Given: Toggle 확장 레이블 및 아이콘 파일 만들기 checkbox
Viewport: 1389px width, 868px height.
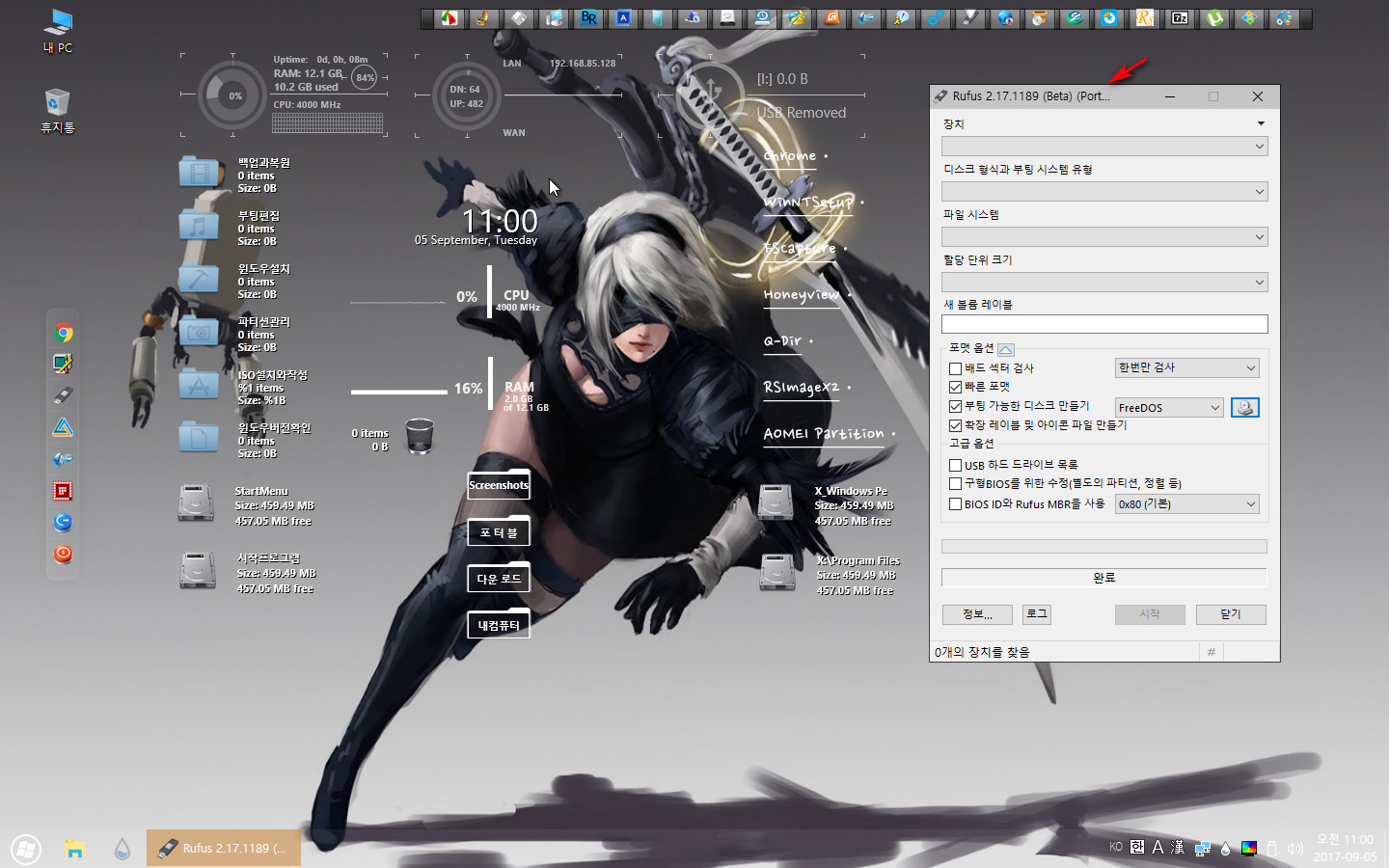Looking at the screenshot, I should click(955, 425).
